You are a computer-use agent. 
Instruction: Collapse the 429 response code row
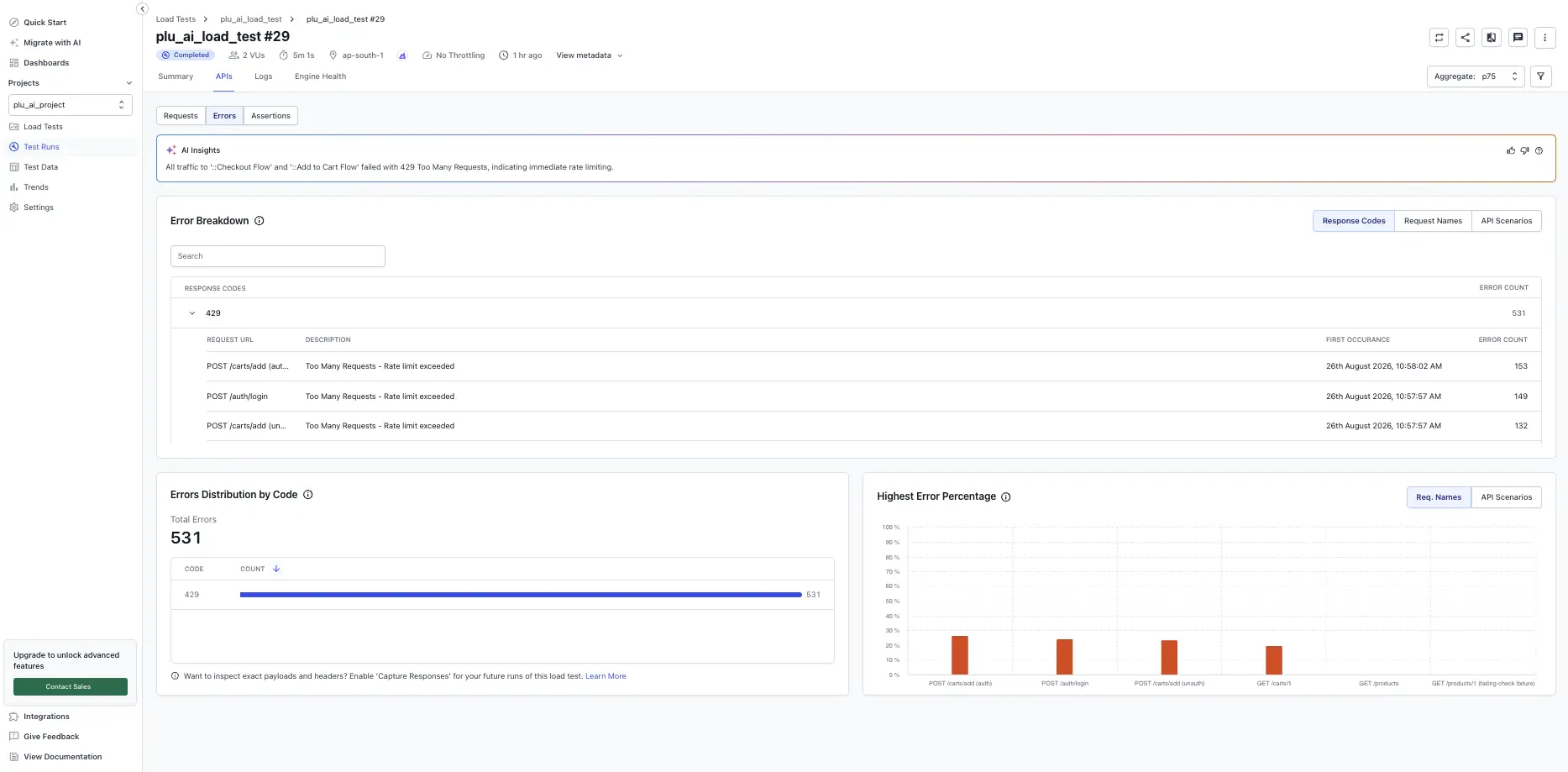point(192,313)
